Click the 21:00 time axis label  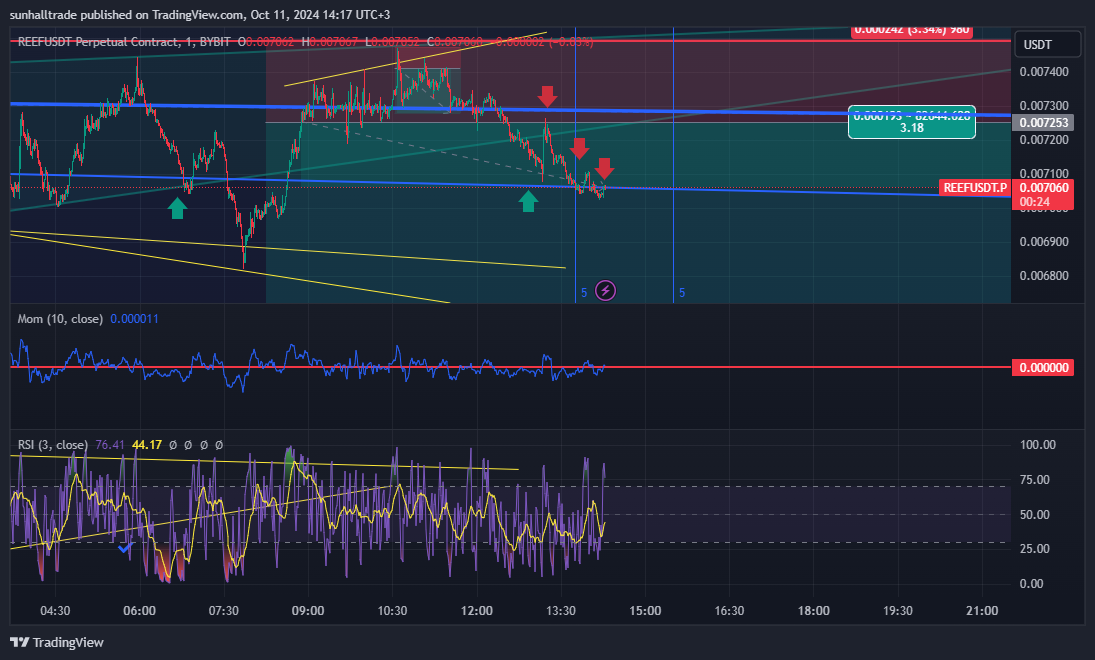(982, 611)
